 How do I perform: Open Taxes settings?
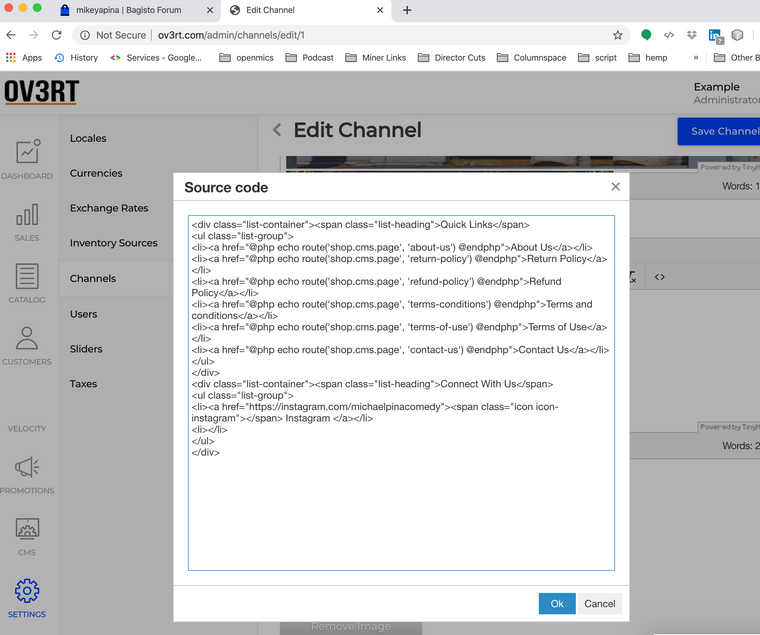click(x=83, y=384)
